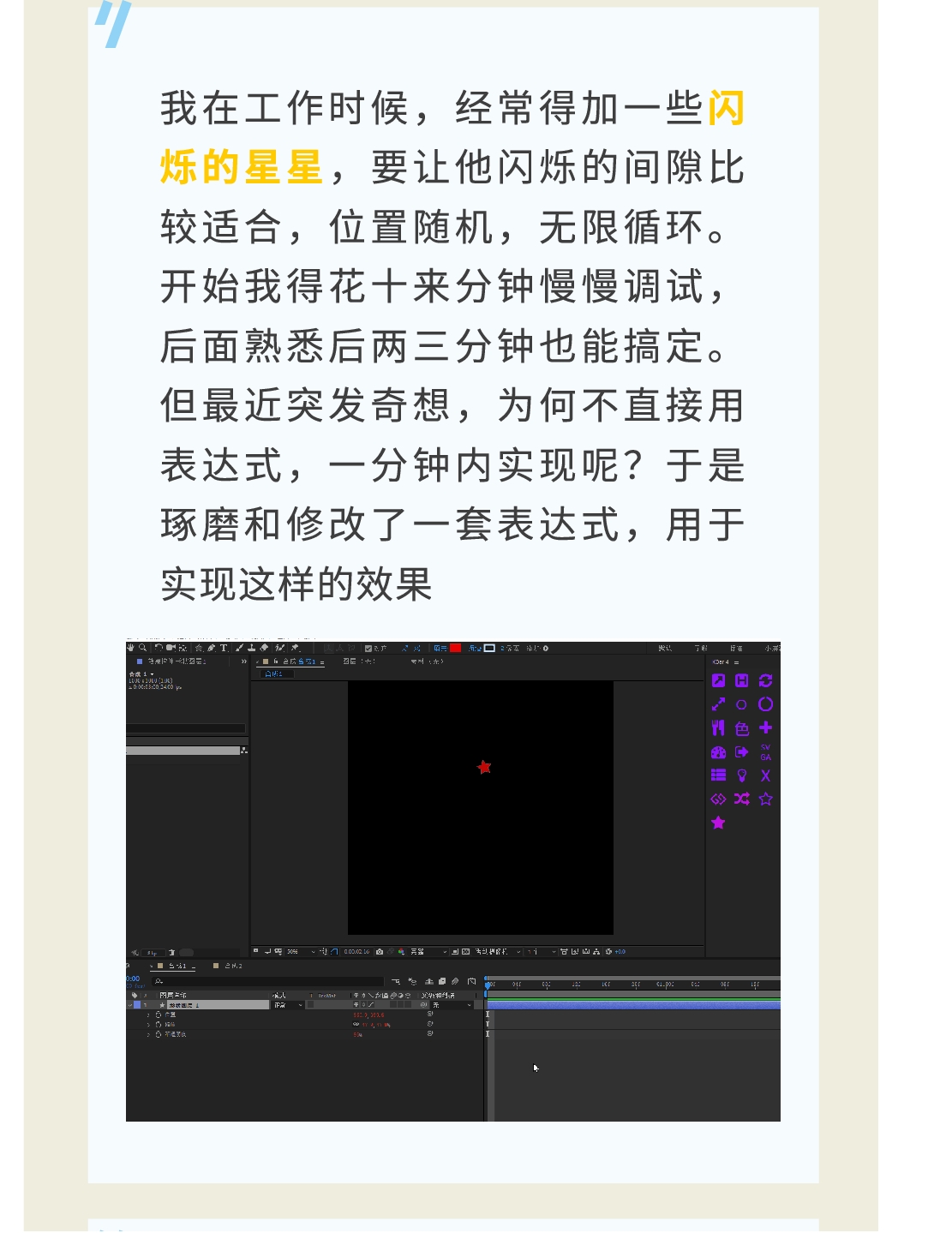Screen dimensions: 952x1233
Task: Switch to the Learn workspace
Action: pos(701,649)
